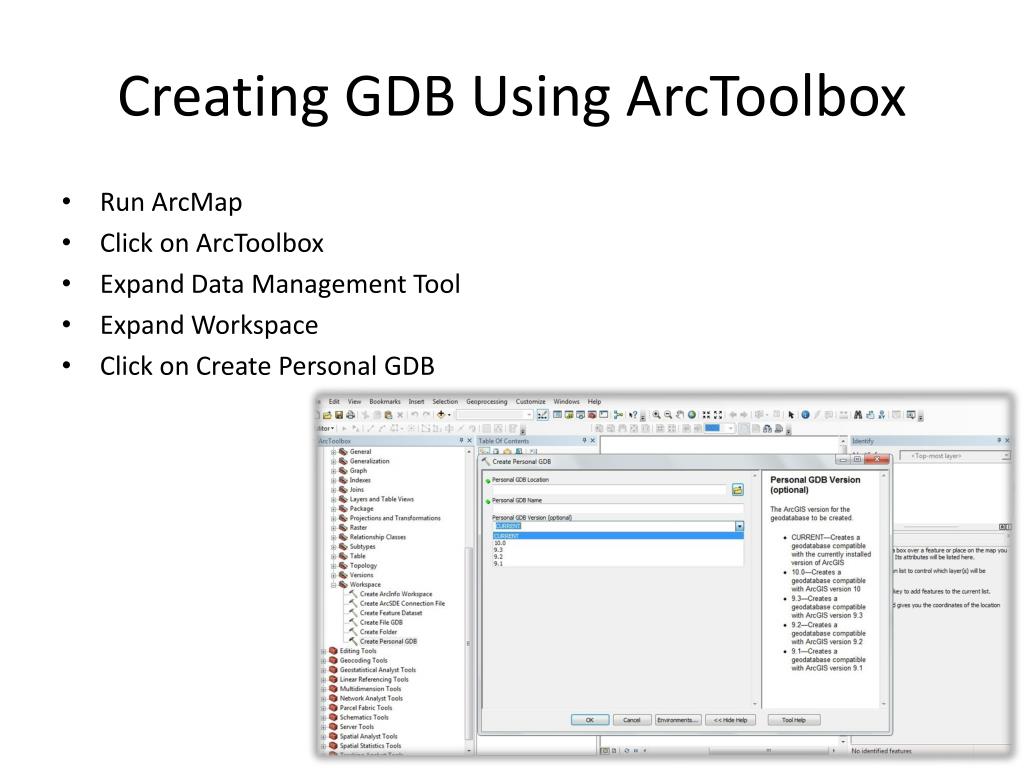
Task: Expand the Network Analyst Tools toolbox
Action: point(323,698)
